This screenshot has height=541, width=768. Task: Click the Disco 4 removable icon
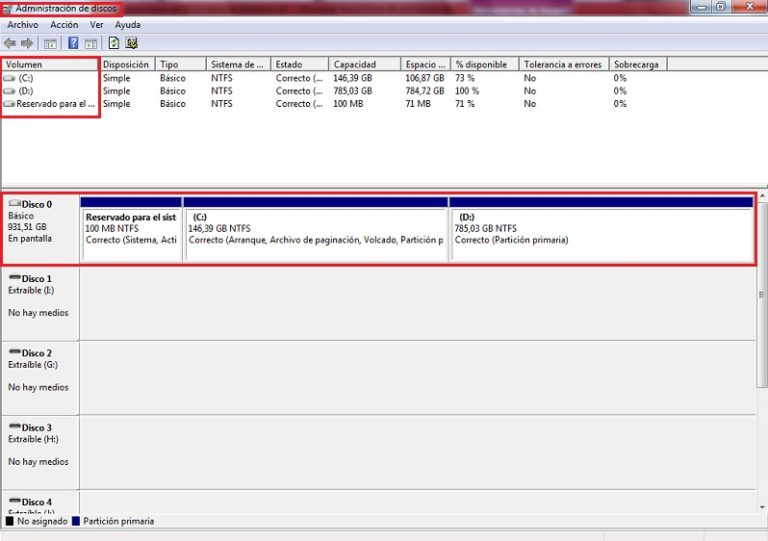pos(15,501)
